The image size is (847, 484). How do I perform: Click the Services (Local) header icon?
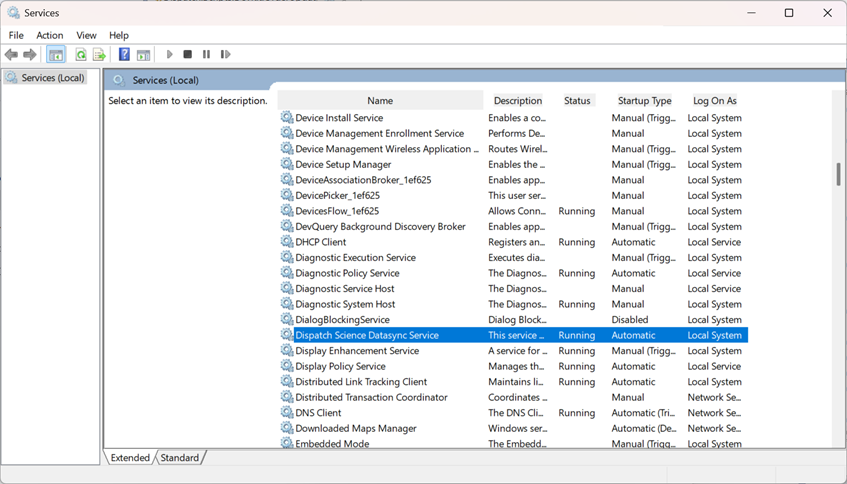(119, 80)
